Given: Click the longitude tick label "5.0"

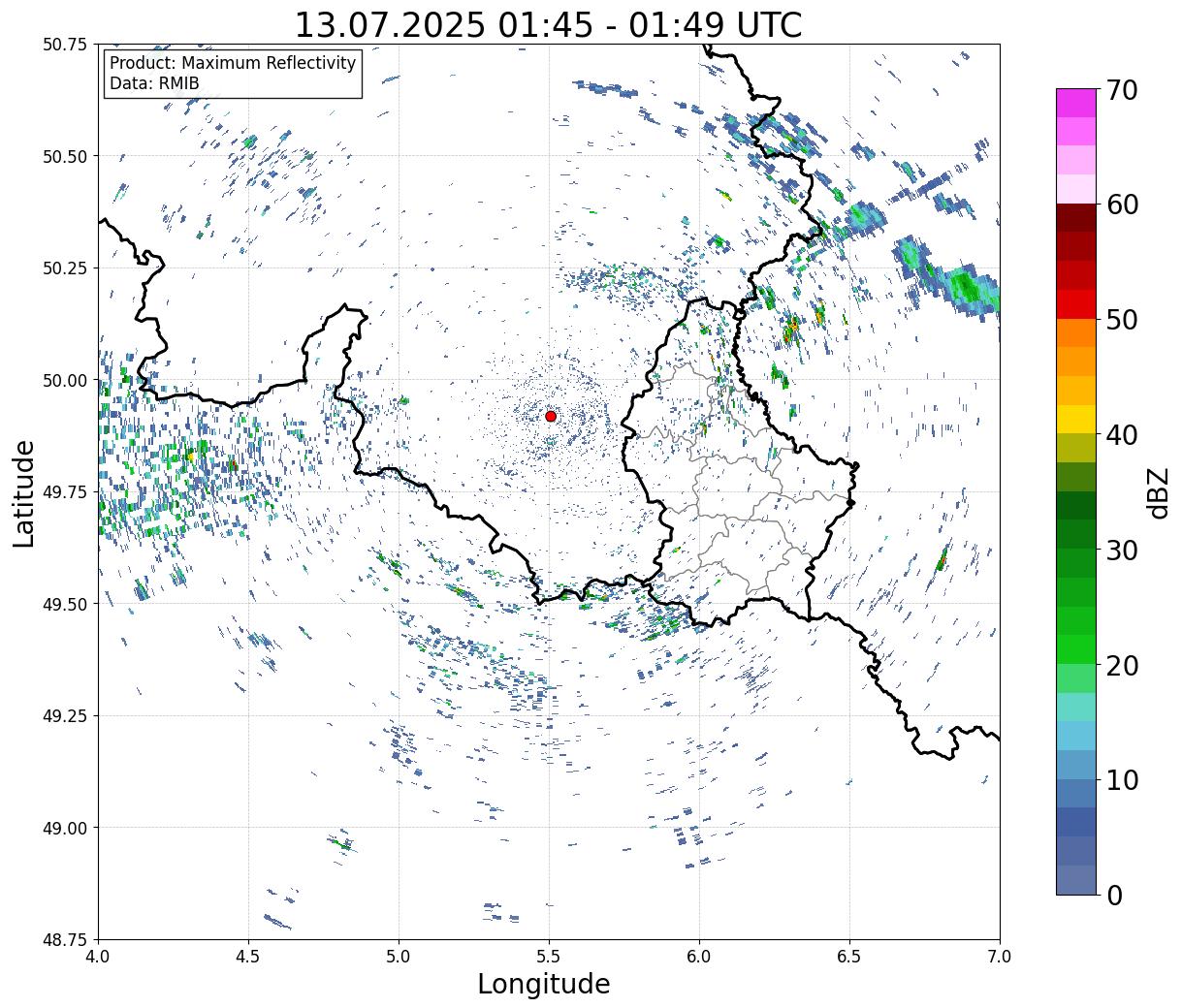Looking at the screenshot, I should [x=399, y=957].
